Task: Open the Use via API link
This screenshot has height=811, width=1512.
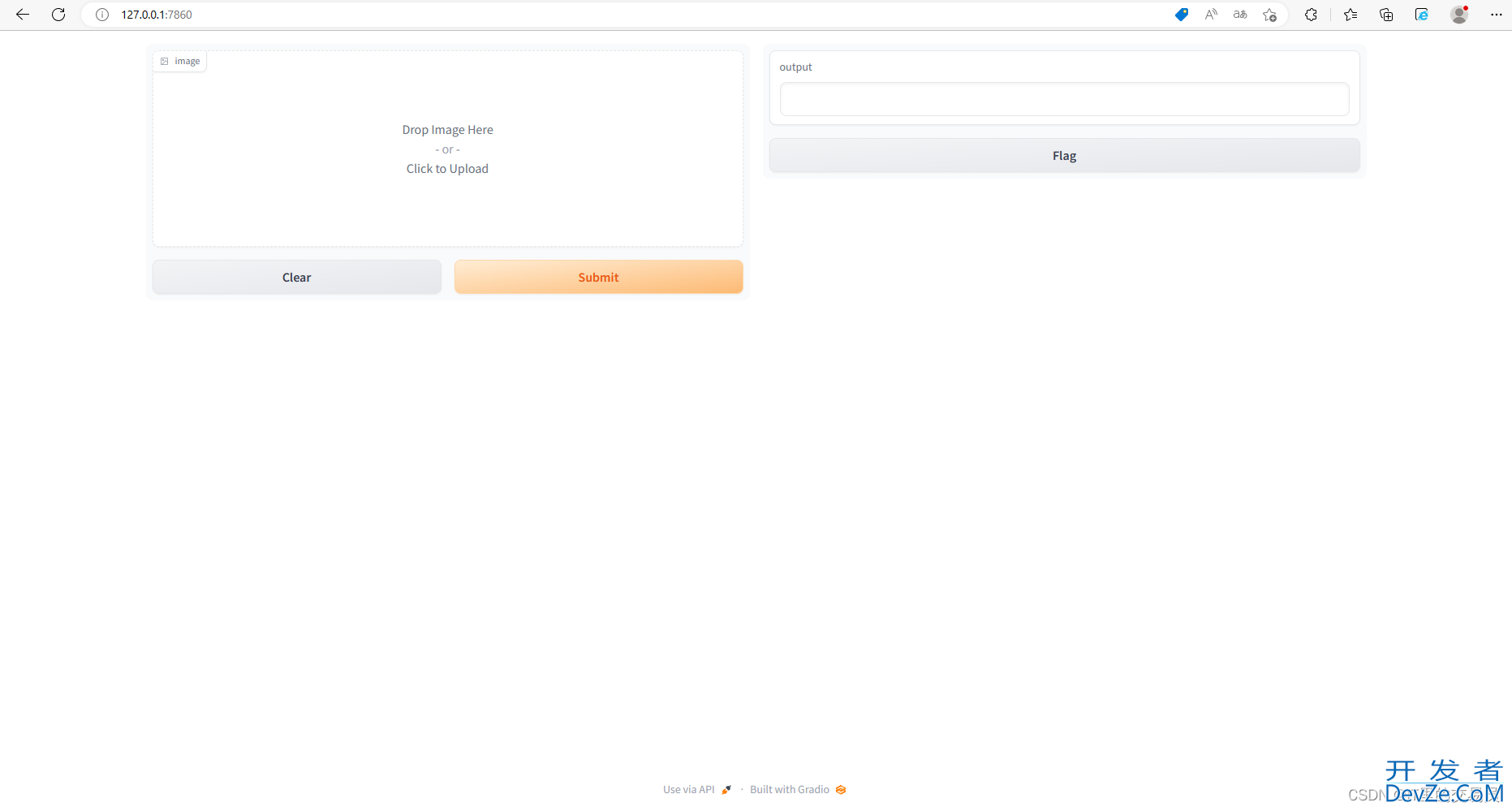Action: pyautogui.click(x=697, y=790)
